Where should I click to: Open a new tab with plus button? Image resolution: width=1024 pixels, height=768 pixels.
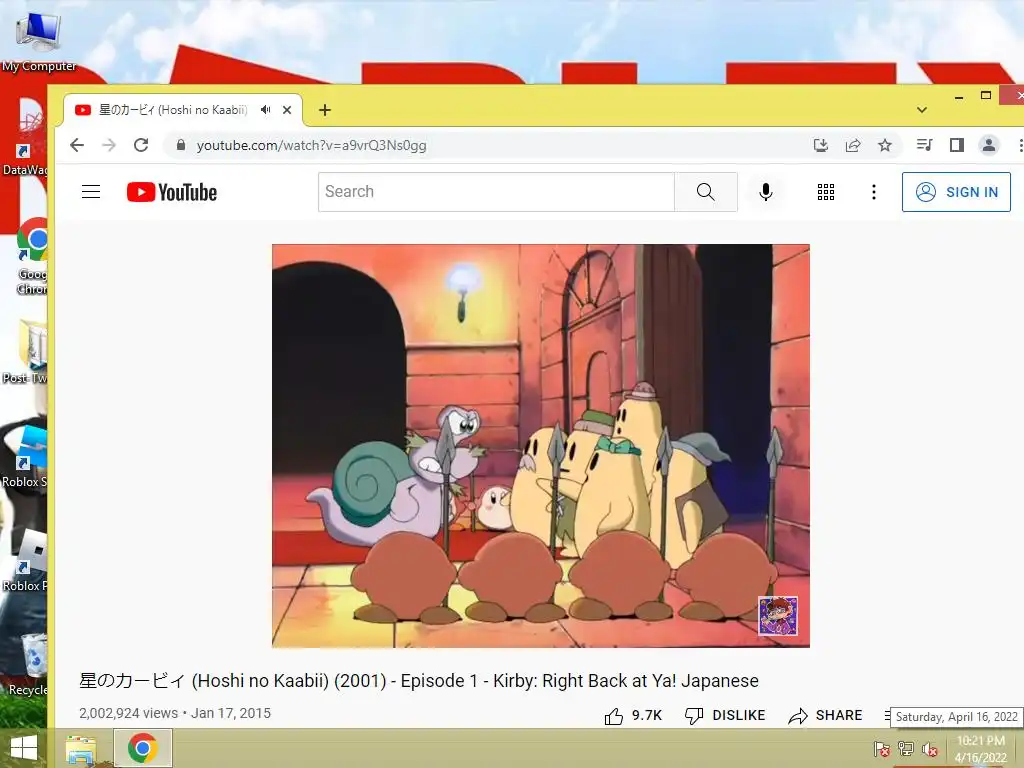point(325,110)
